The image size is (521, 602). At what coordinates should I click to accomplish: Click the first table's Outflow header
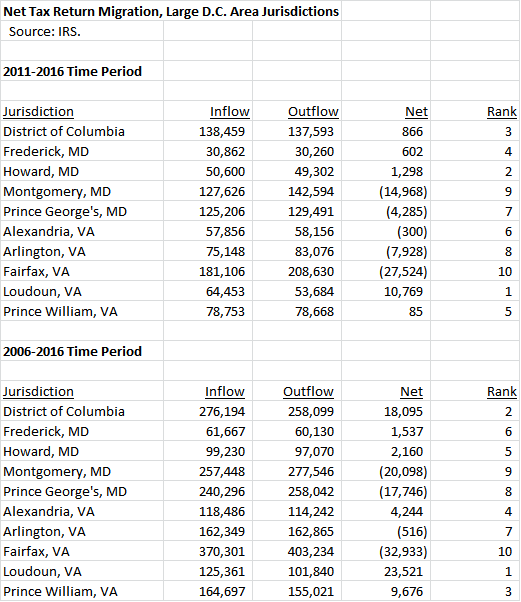coord(313,112)
